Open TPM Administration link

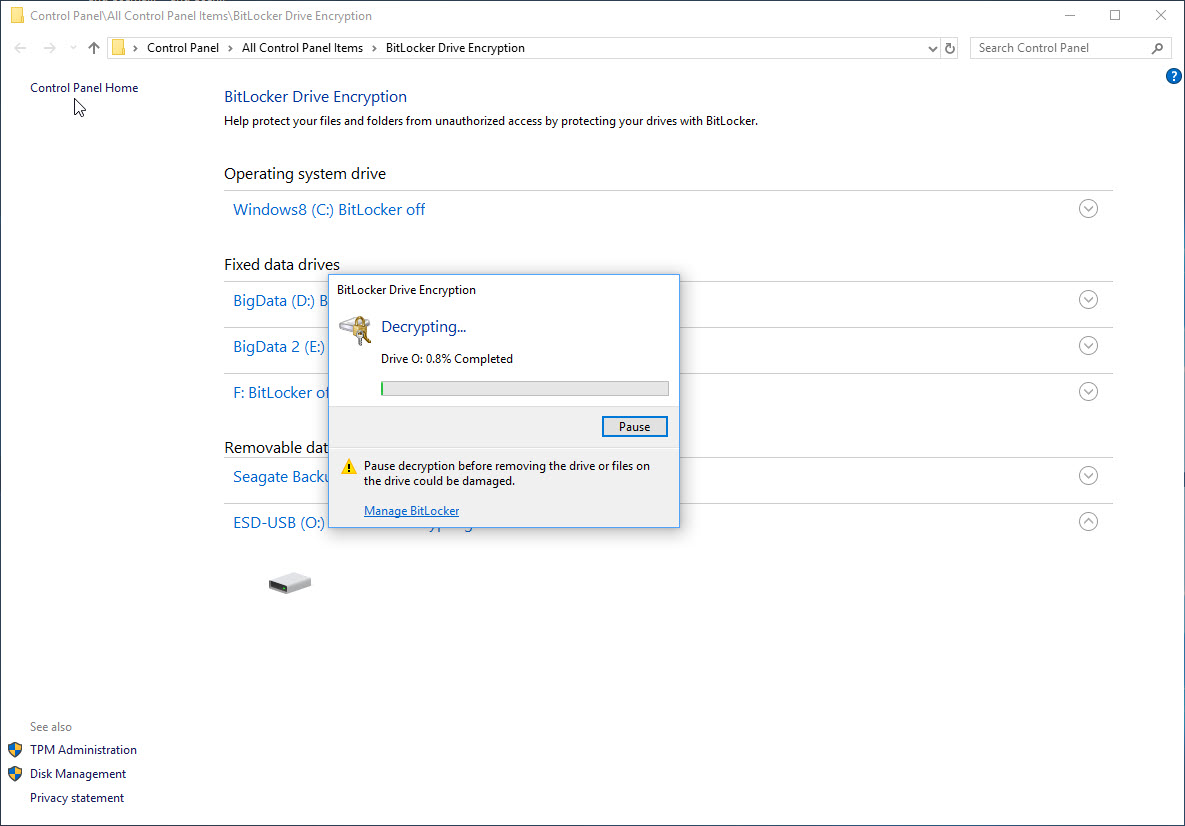coord(83,750)
